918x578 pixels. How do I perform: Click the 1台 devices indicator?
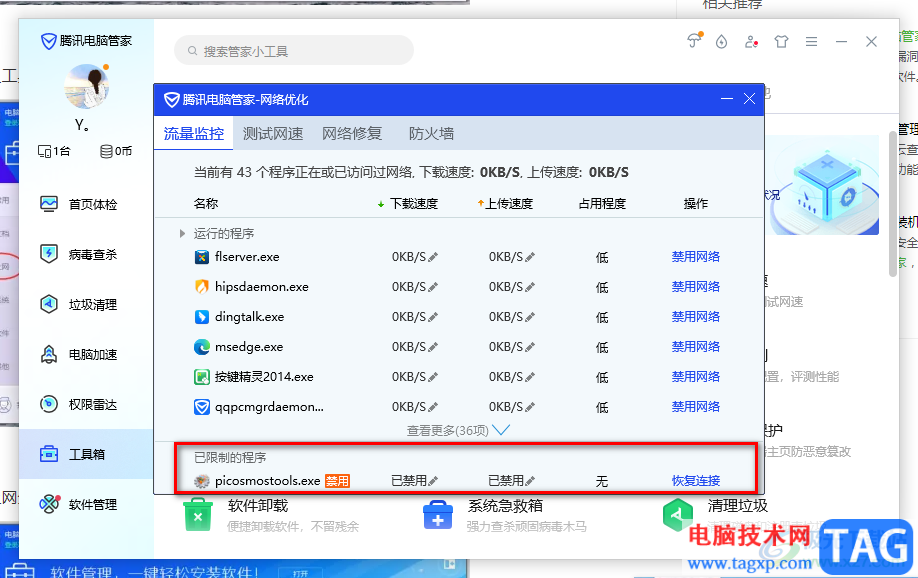pos(54,151)
